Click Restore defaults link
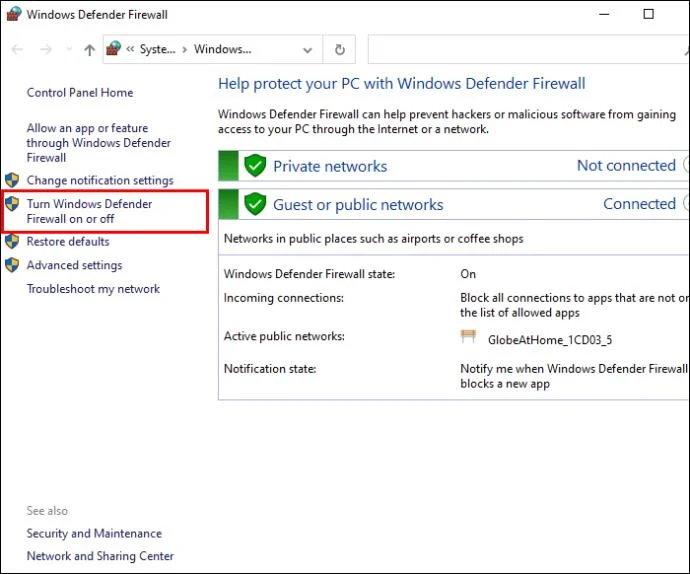Image resolution: width=690 pixels, height=574 pixels. (68, 242)
